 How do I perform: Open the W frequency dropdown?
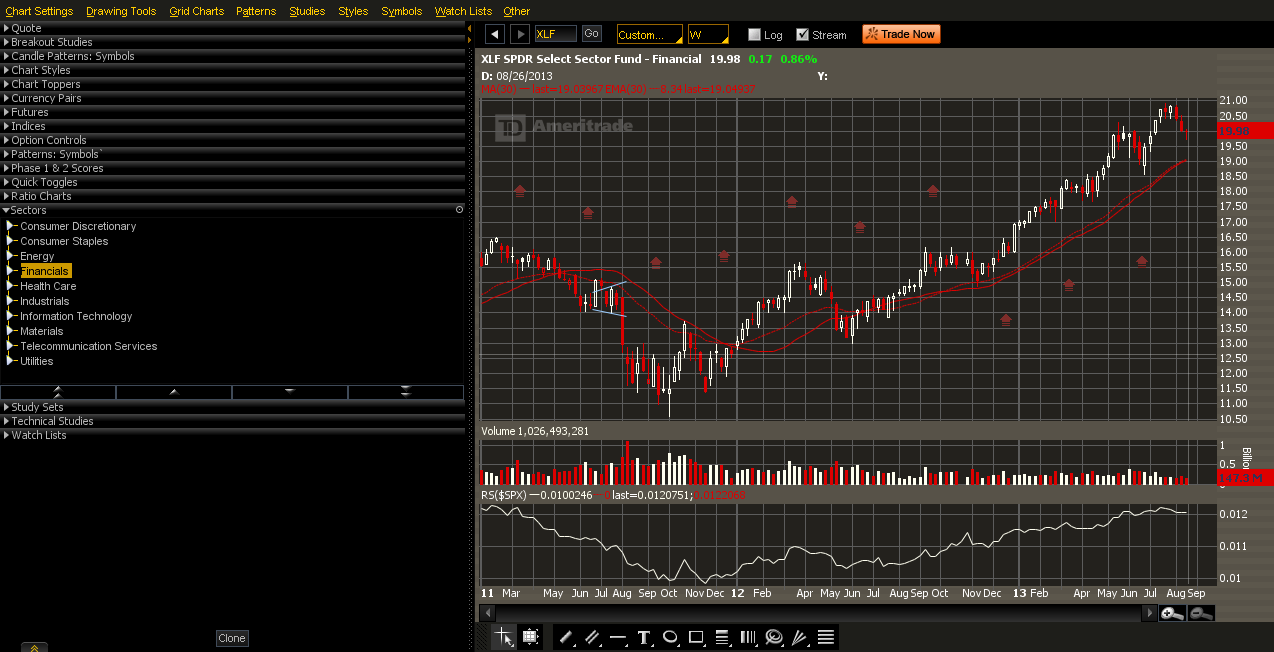707,35
